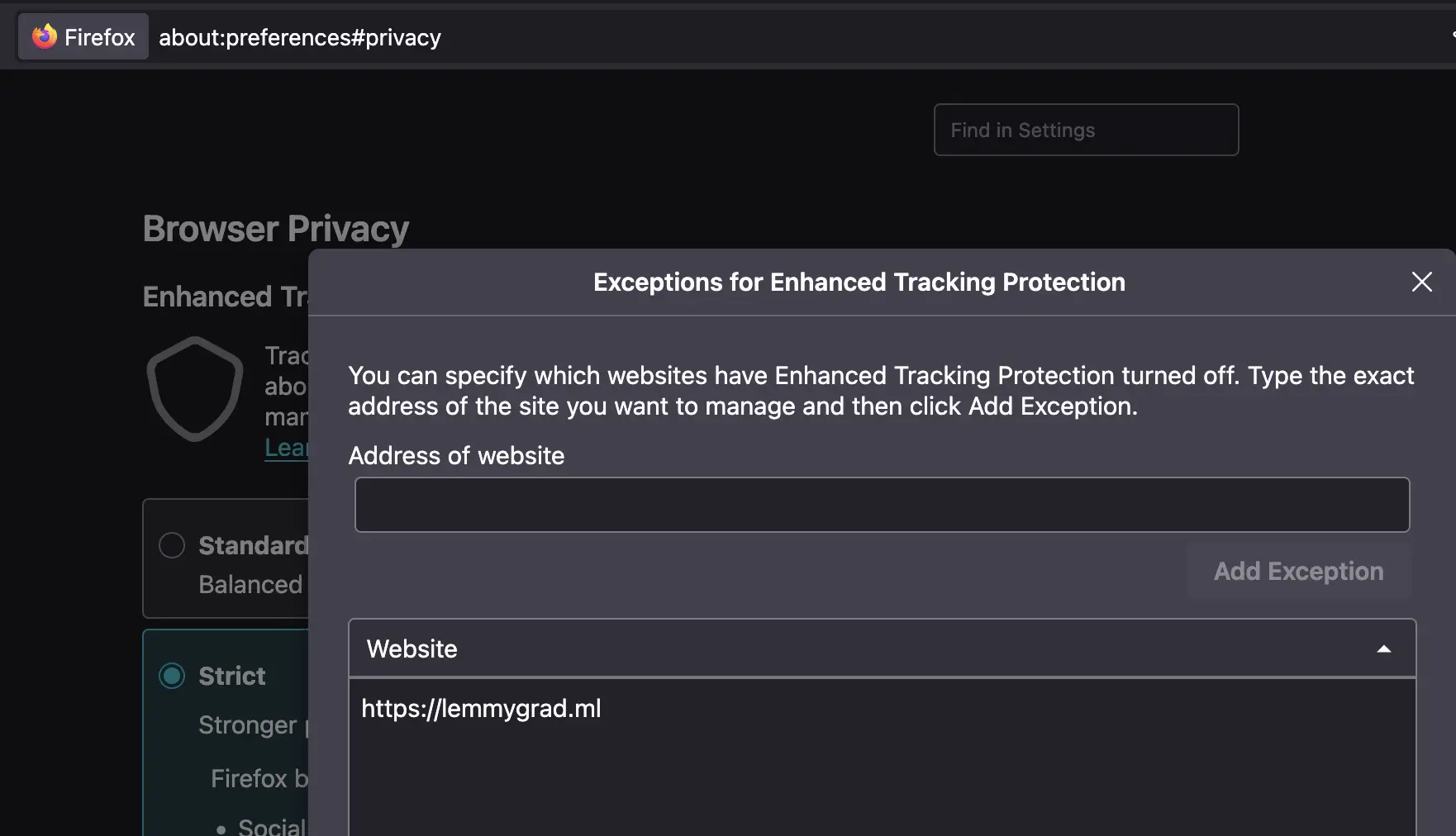The image size is (1456, 836).
Task: Select the Standard protection radio button
Action: [172, 545]
